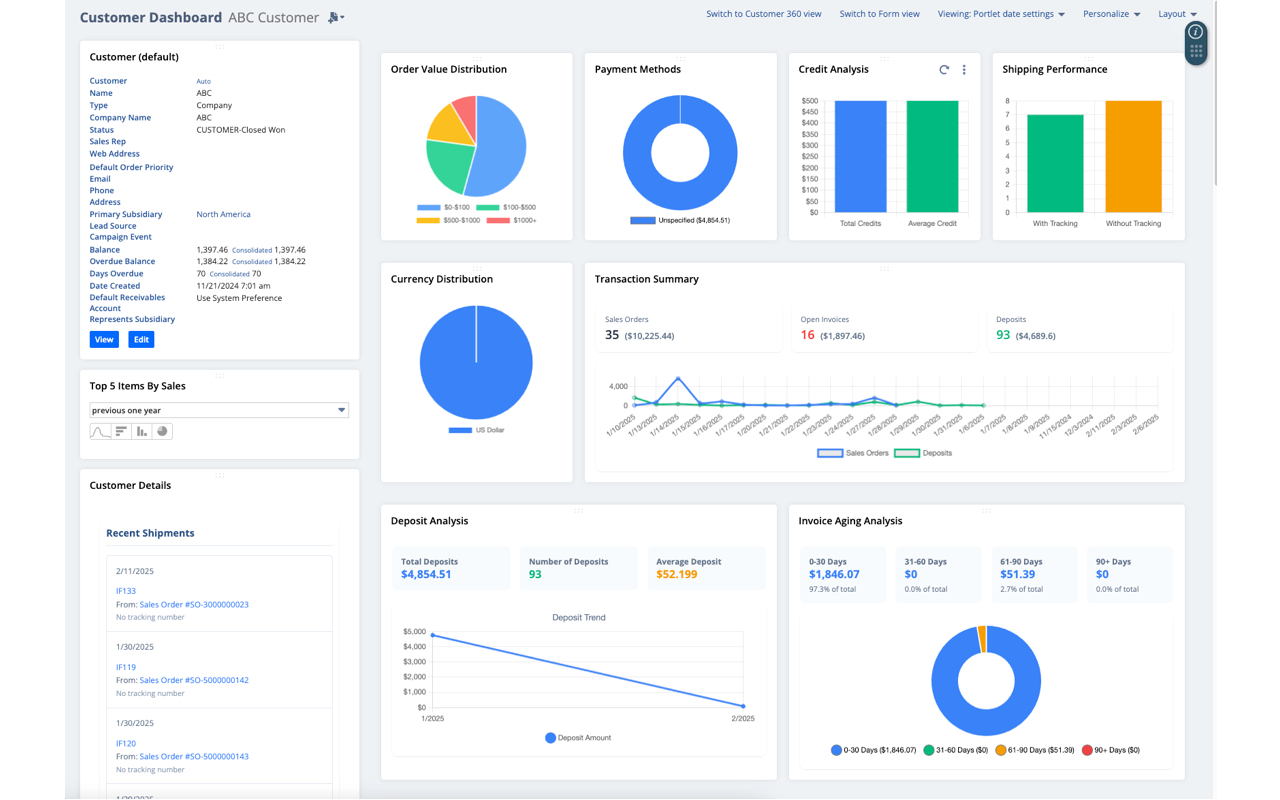Expand the Layout menu
The height and width of the screenshot is (800, 1280).
click(x=1177, y=14)
